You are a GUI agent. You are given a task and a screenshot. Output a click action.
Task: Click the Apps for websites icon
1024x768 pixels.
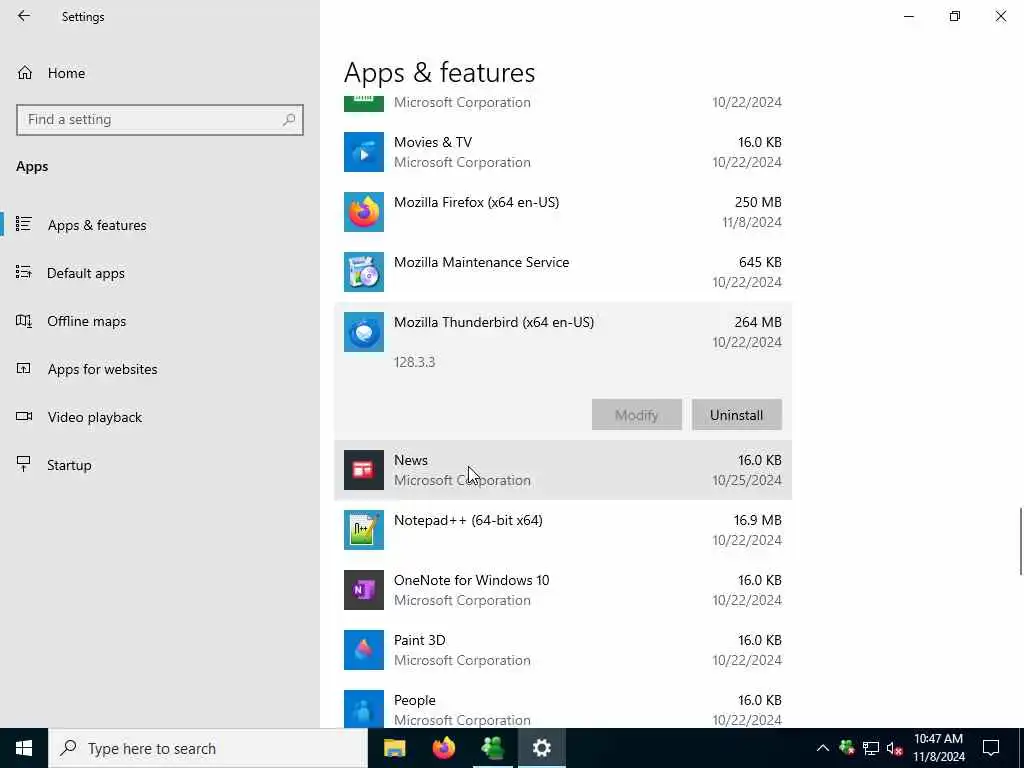[24, 368]
